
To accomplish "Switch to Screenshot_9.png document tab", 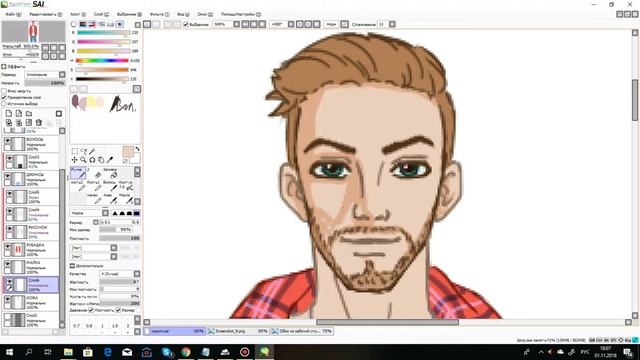I will (238, 331).
